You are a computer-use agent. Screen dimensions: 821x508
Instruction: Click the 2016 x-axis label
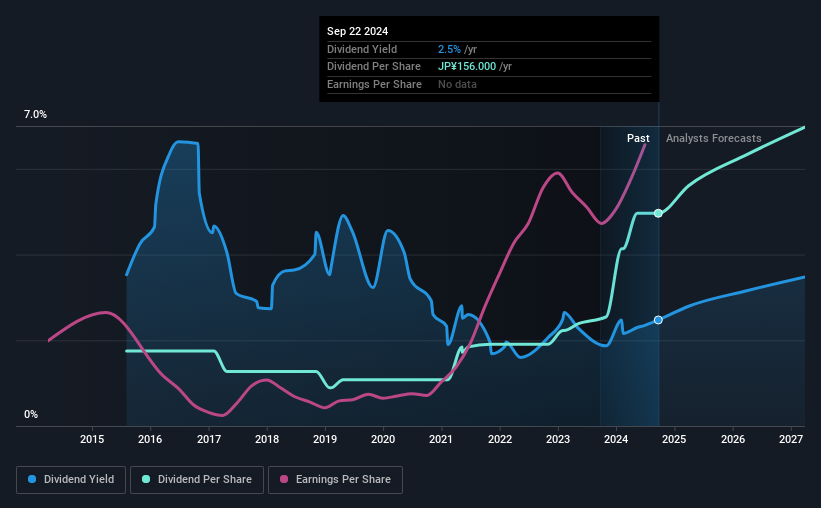click(x=150, y=439)
